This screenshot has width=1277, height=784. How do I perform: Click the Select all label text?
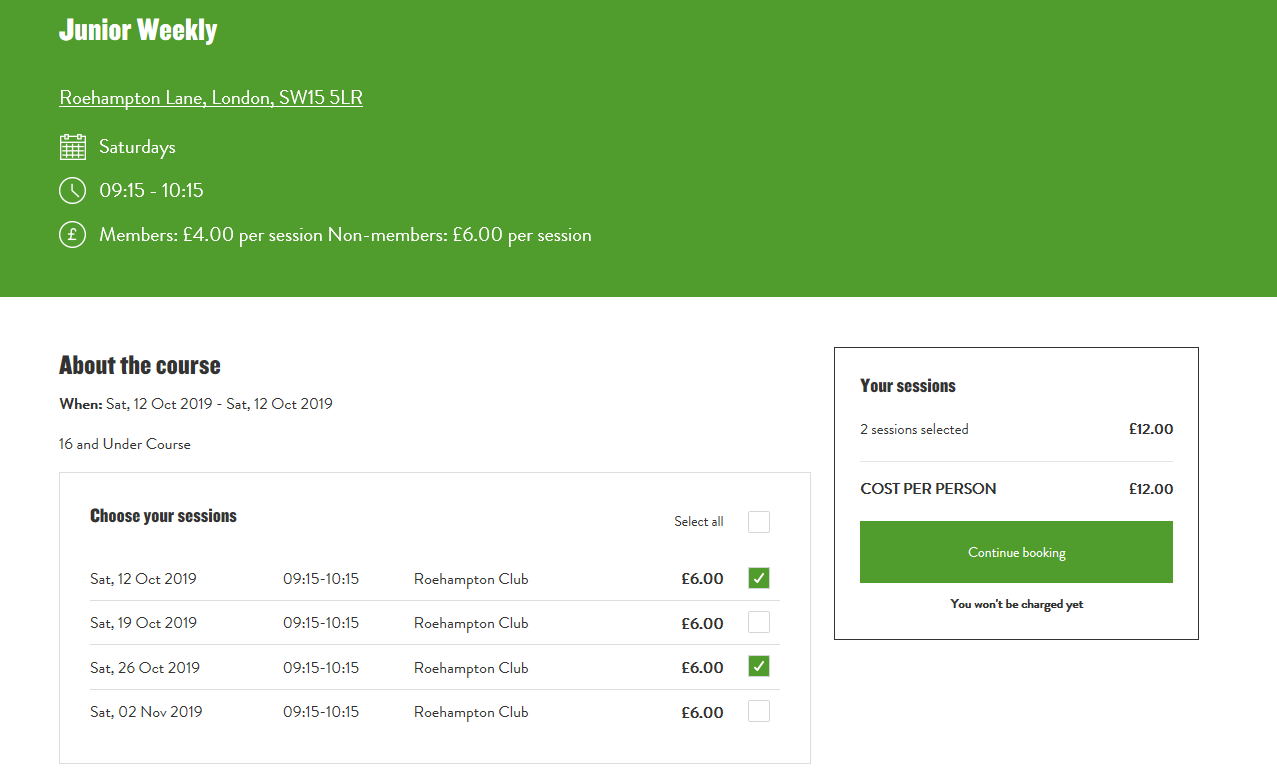(698, 522)
